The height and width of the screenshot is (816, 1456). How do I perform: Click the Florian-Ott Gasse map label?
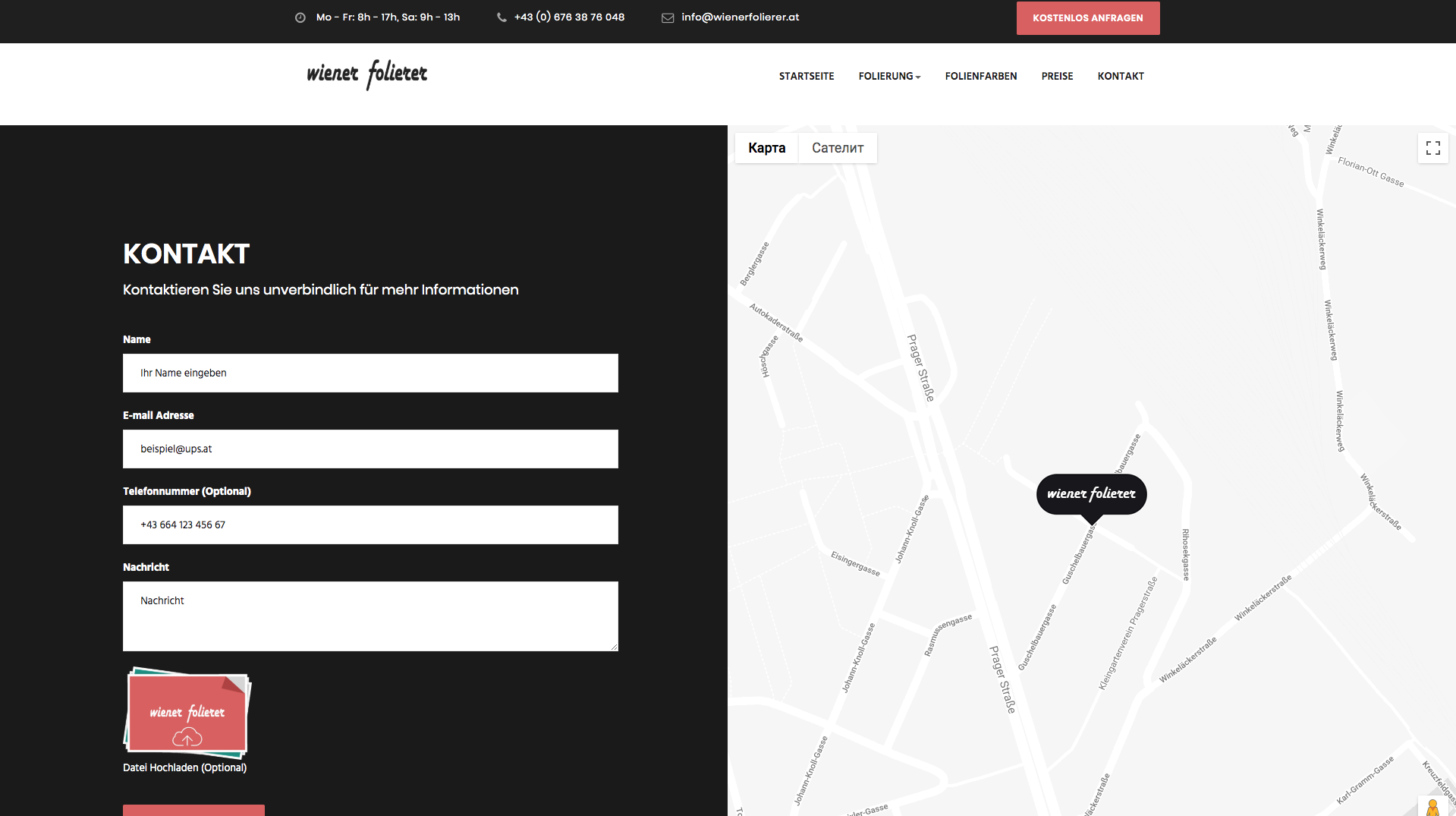(1370, 172)
